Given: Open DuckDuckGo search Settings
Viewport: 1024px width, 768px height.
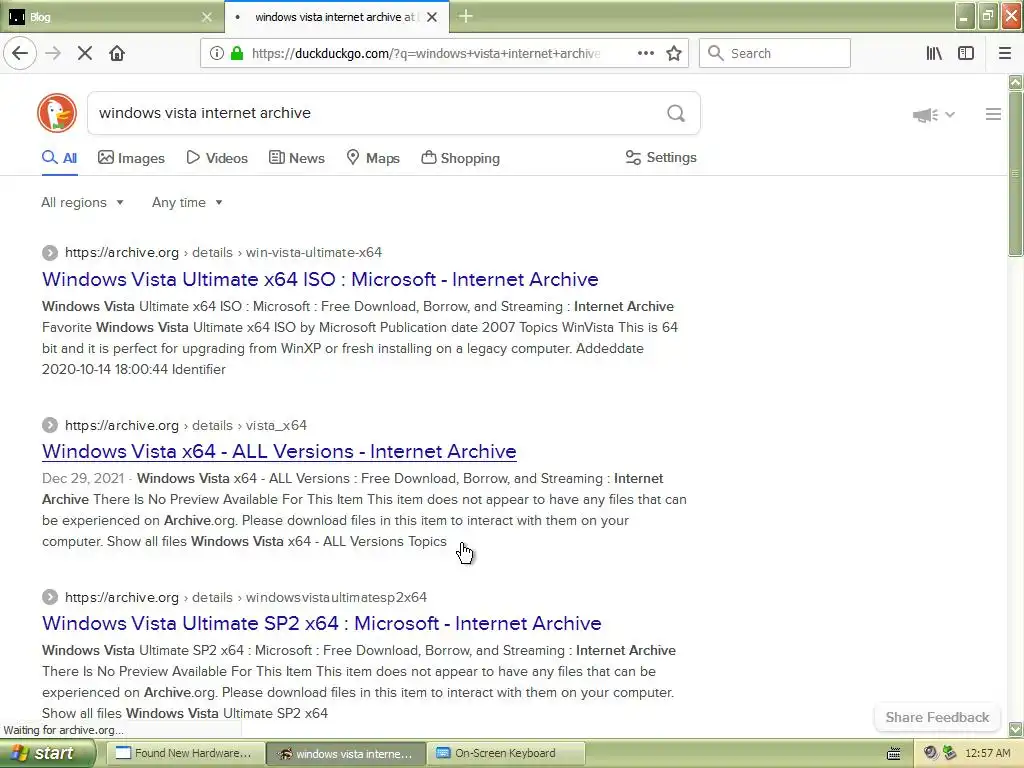Looking at the screenshot, I should tap(661, 157).
